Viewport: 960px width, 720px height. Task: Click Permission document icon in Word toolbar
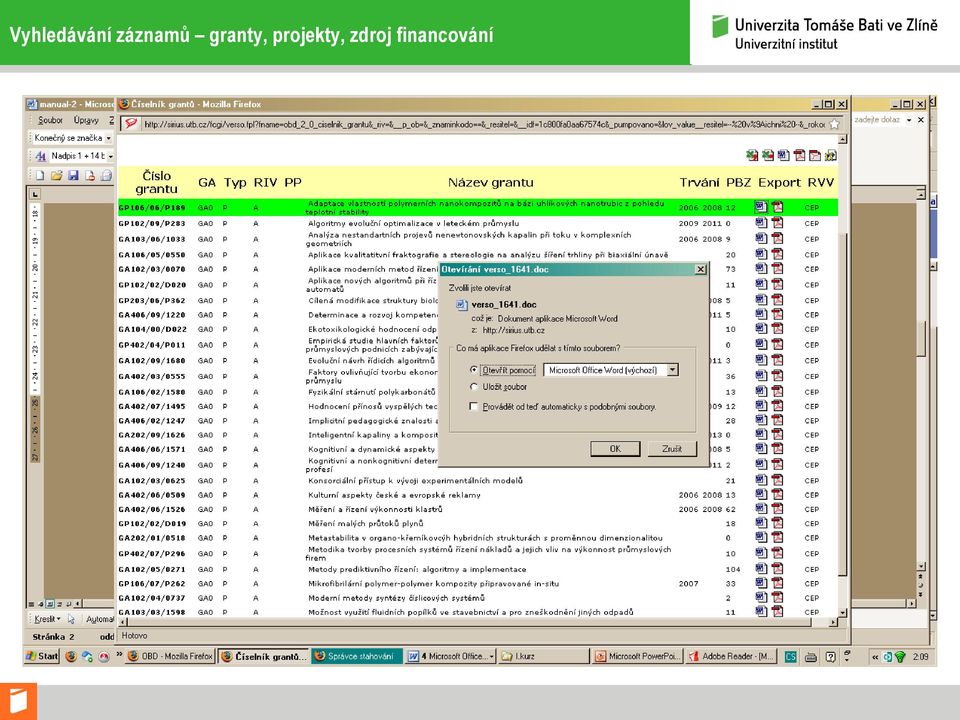89,176
